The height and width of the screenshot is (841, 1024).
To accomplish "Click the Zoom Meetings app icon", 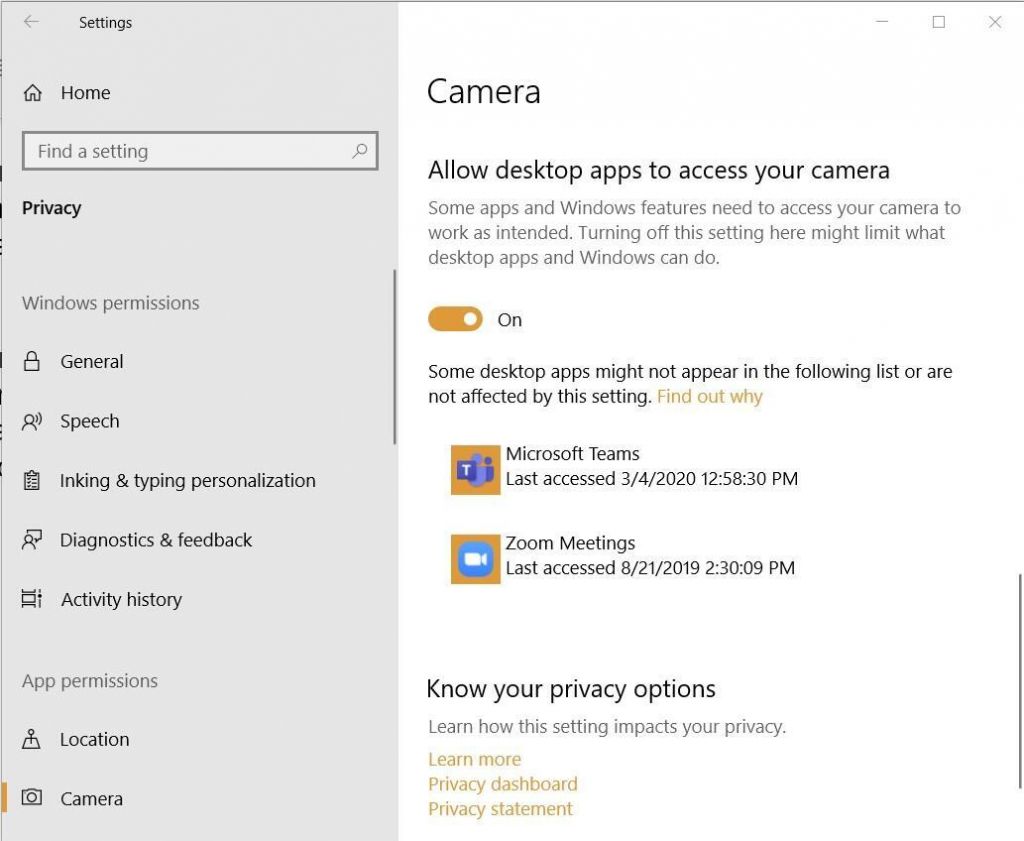I will coord(474,559).
